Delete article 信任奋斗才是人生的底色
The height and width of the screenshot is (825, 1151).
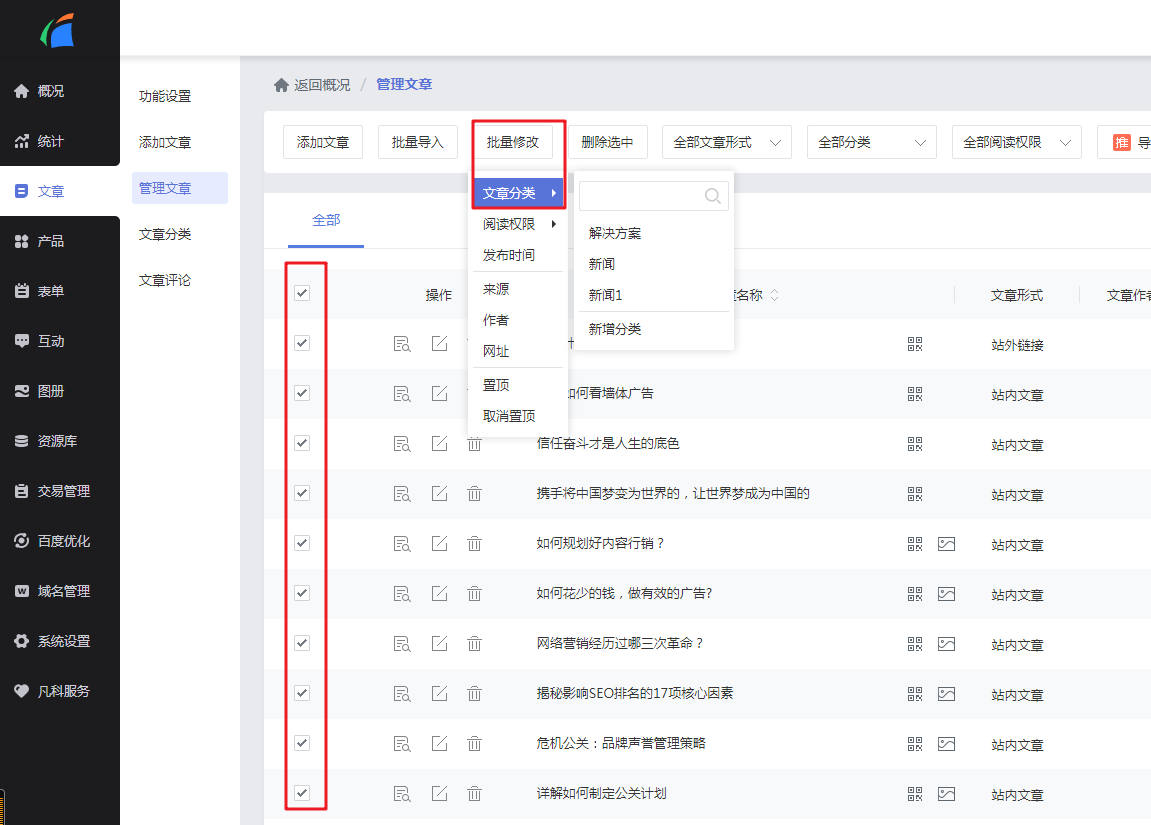click(474, 443)
